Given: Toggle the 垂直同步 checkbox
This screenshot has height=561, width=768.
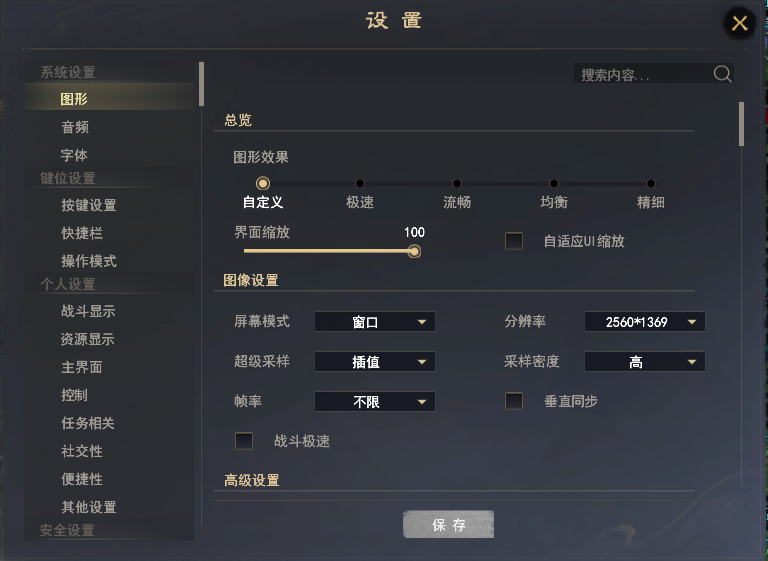Looking at the screenshot, I should 514,401.
